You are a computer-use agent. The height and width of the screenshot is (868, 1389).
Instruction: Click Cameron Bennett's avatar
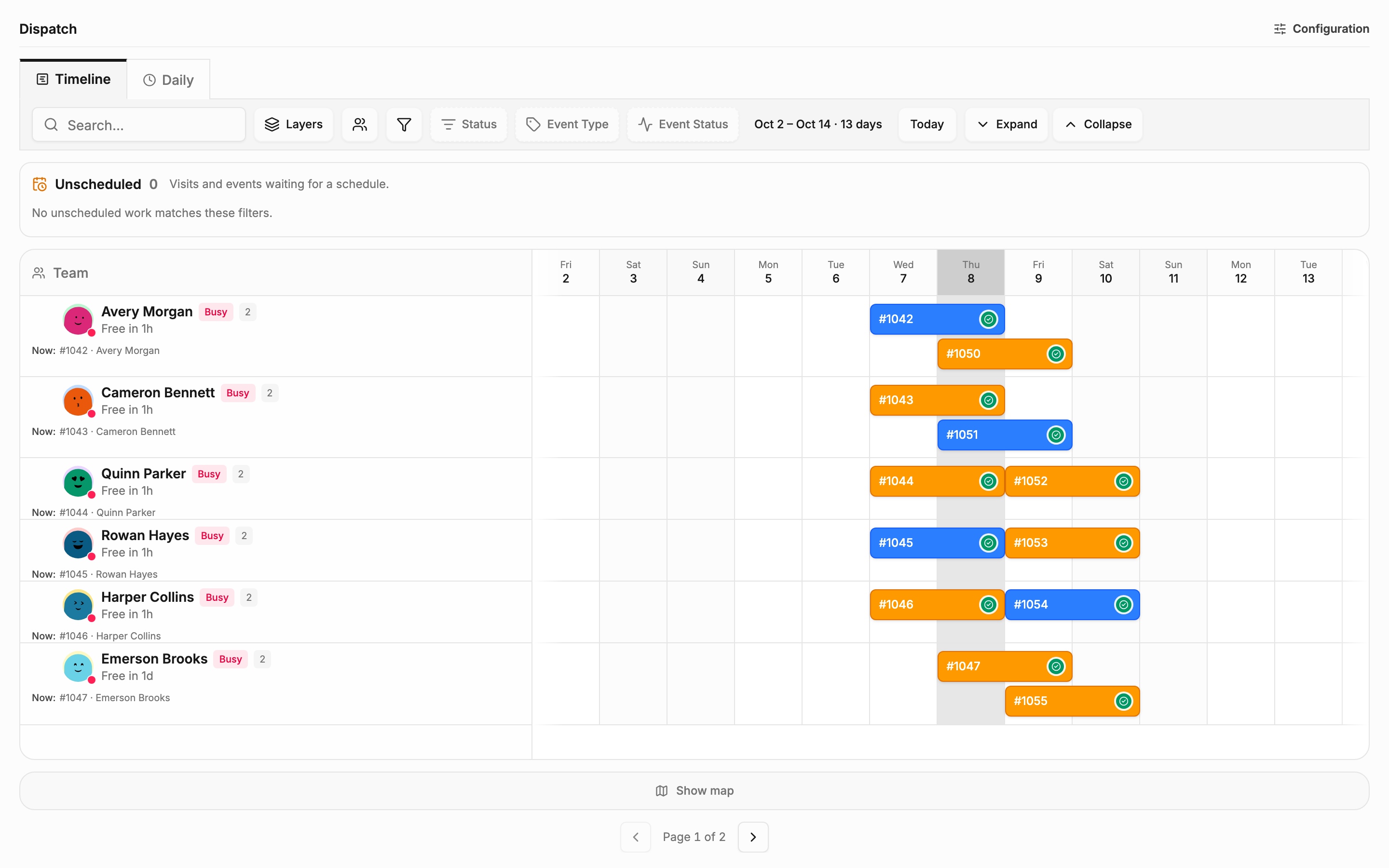tap(78, 401)
